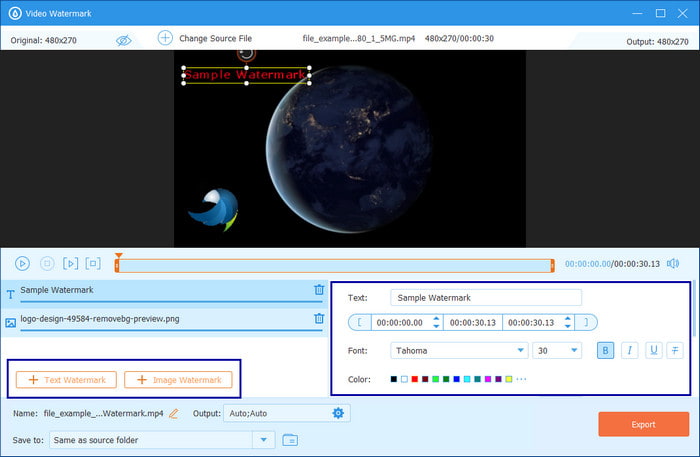Click the volume speaker icon
This screenshot has width=700, height=457.
pos(672,264)
